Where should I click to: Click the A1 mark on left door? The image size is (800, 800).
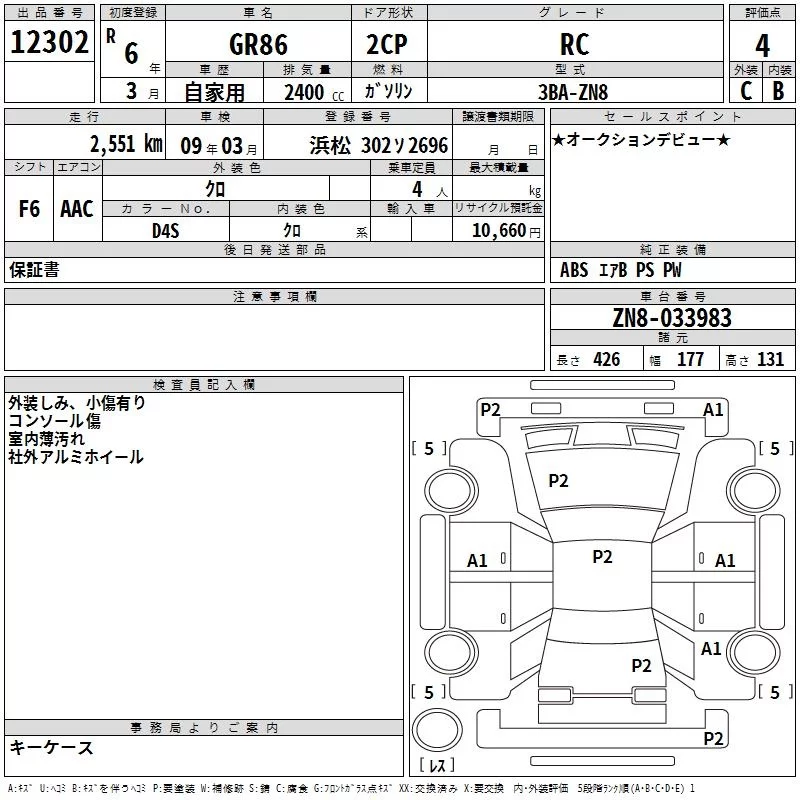[478, 561]
